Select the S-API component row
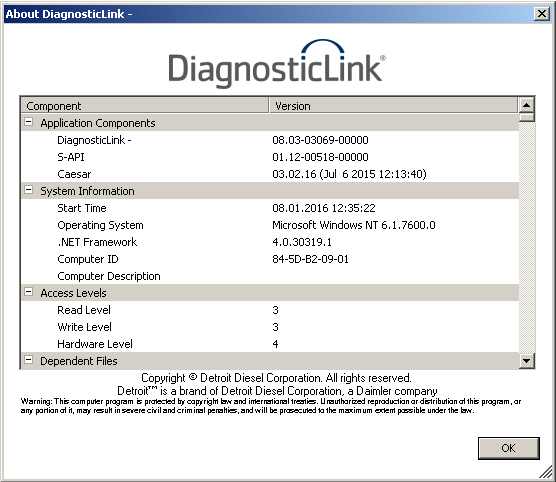The width and height of the screenshot is (556, 482). [270, 157]
